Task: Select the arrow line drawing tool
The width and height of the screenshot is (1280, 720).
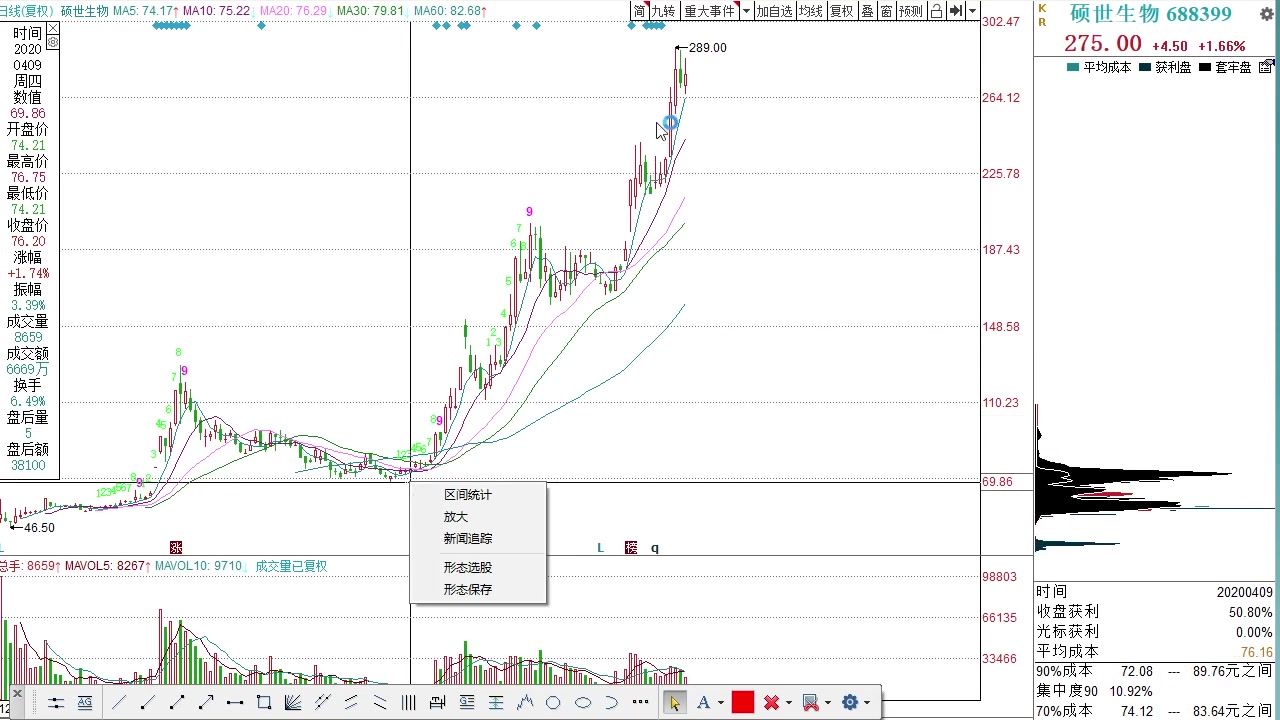Action: point(206,703)
